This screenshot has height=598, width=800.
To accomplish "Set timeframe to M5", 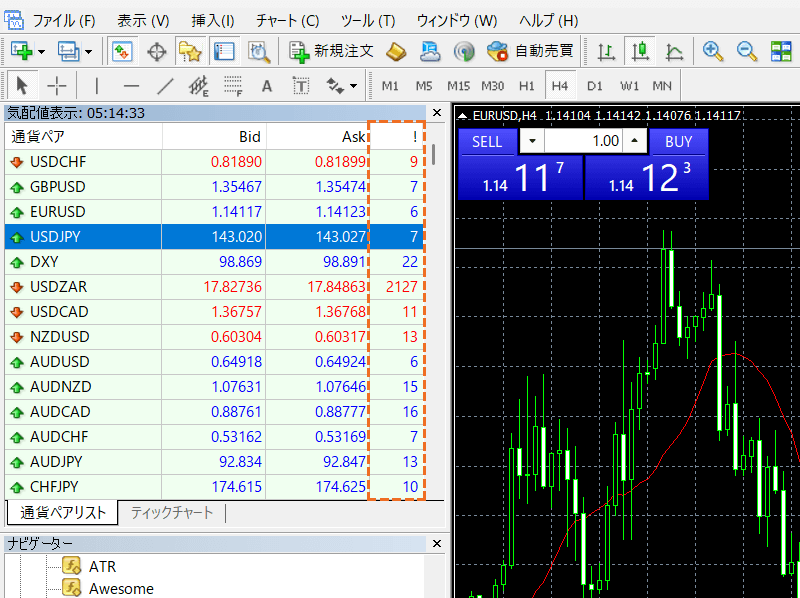I will pyautogui.click(x=423, y=86).
